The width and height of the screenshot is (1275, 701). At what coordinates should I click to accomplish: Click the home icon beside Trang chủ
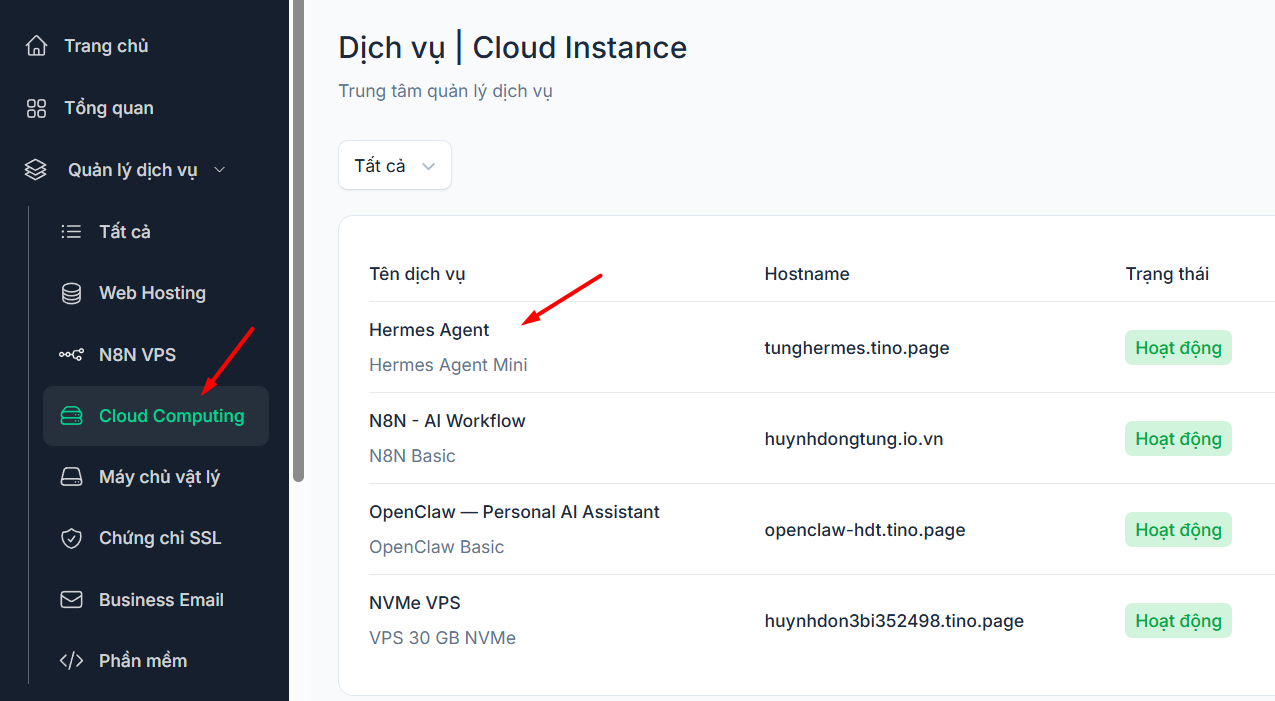point(36,46)
